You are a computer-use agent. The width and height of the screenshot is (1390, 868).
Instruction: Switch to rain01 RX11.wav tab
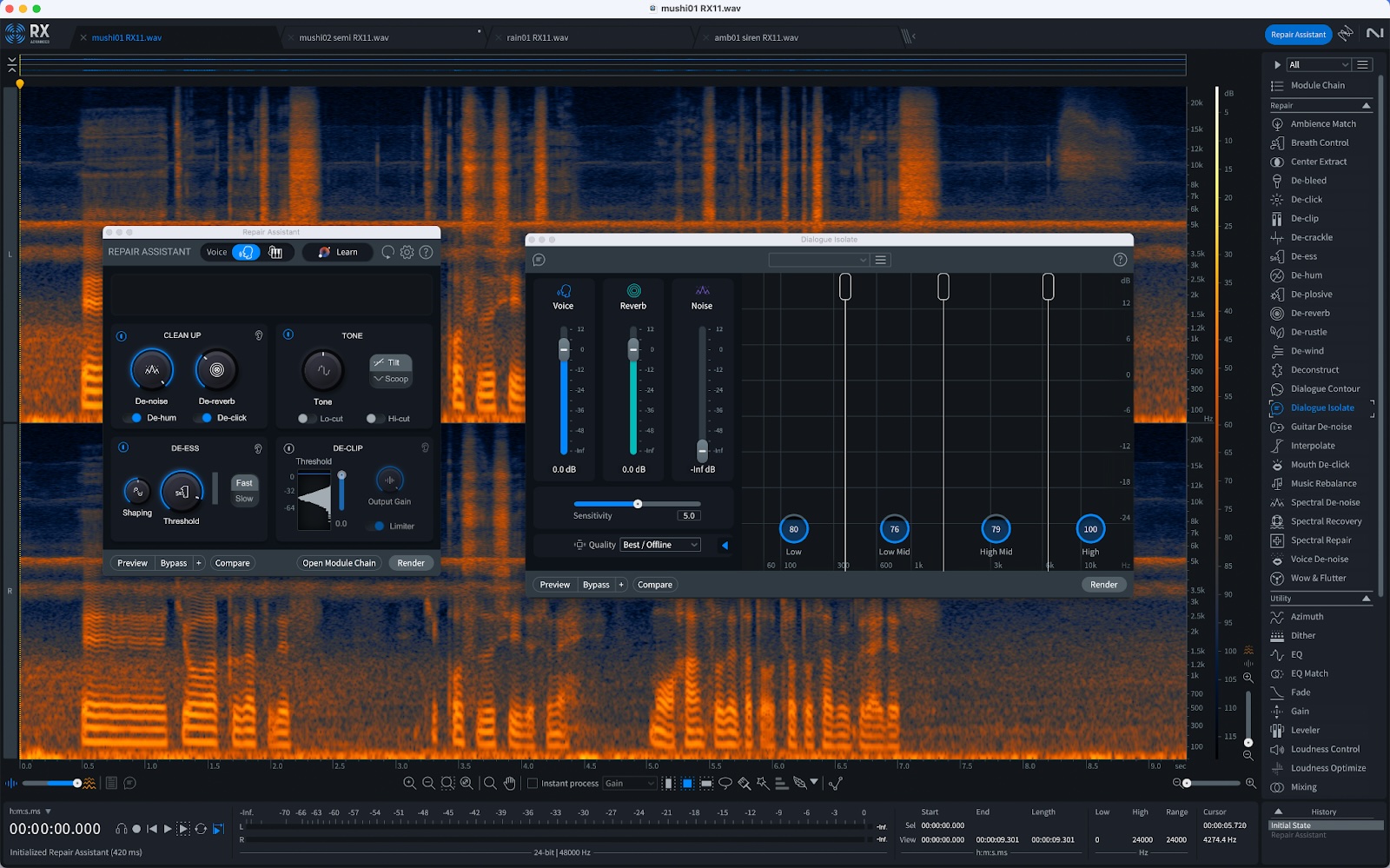538,38
